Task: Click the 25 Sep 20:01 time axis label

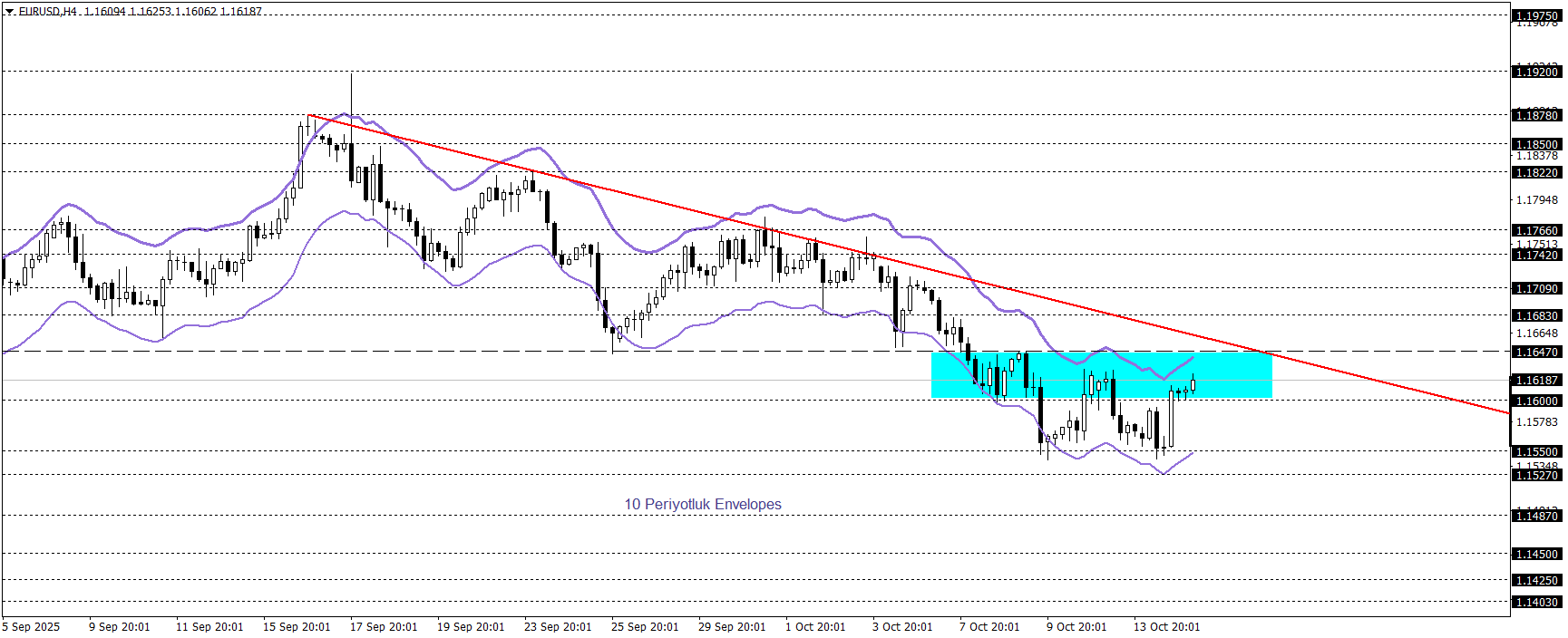Action: (x=645, y=627)
